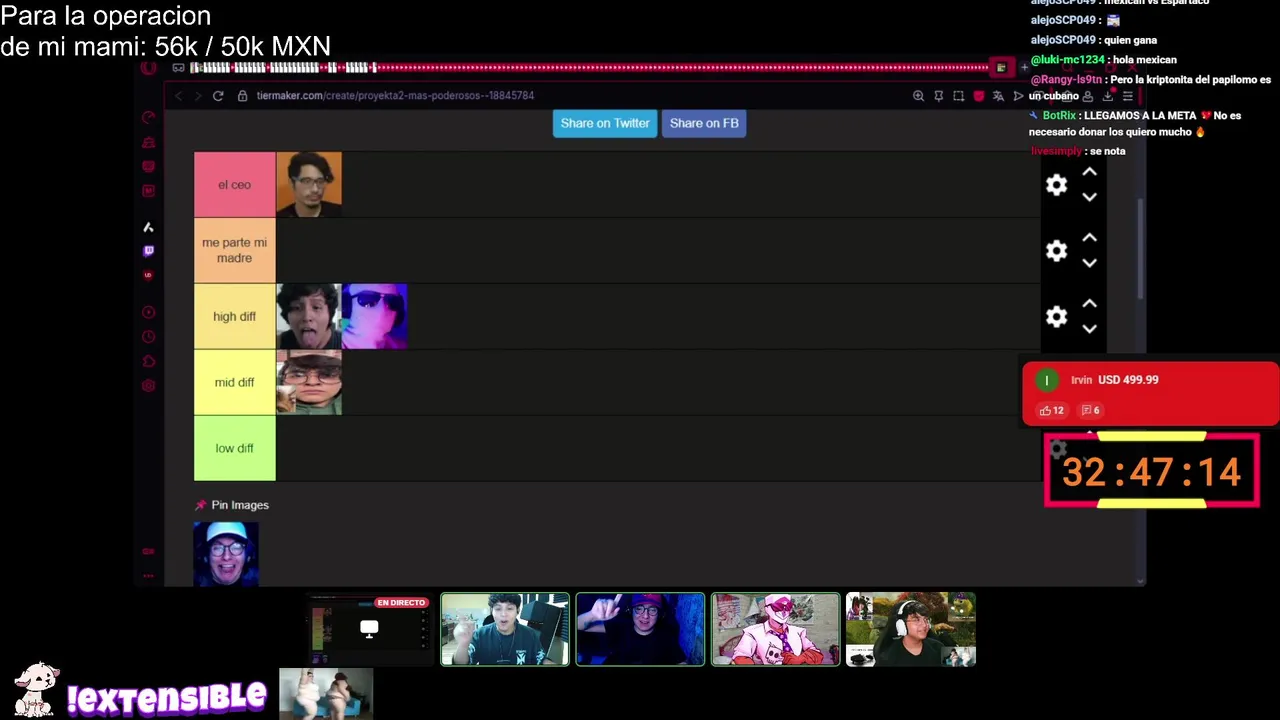Open the player icon in sidebar
The image size is (1280, 720).
click(149, 312)
